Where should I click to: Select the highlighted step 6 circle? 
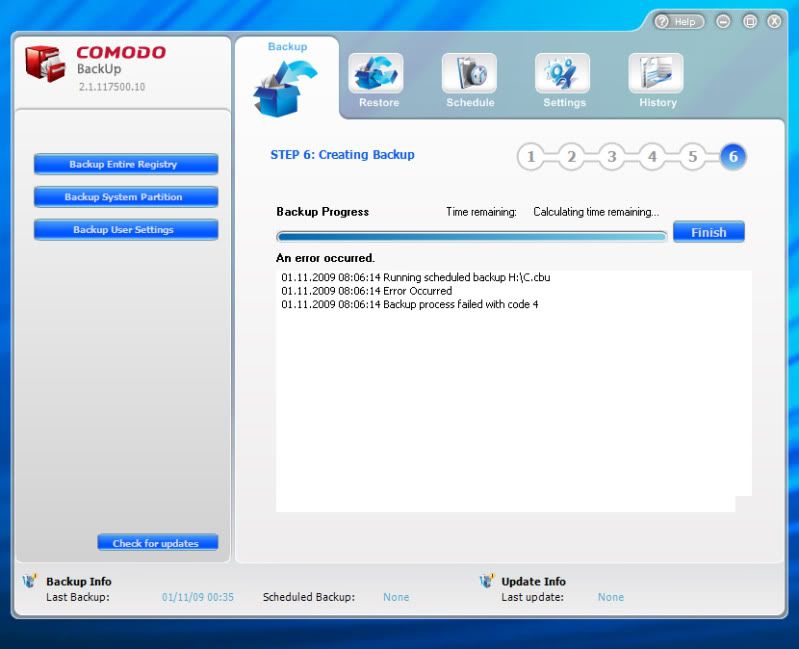(x=733, y=156)
